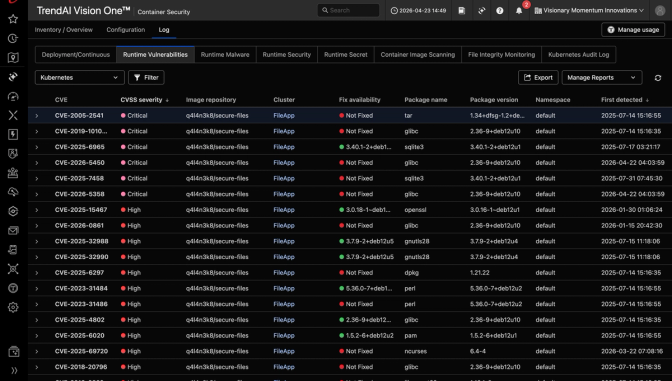
Task: Select the Kubernetes Audit Log tab
Action: pos(579,55)
